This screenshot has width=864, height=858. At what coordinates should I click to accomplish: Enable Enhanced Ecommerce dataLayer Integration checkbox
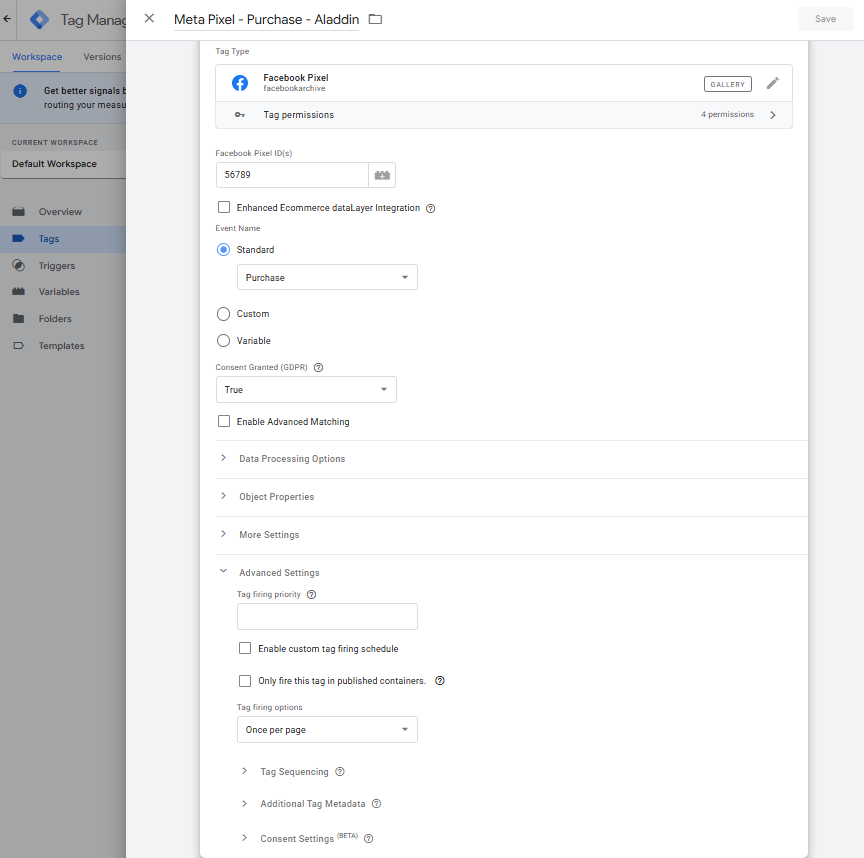(224, 208)
